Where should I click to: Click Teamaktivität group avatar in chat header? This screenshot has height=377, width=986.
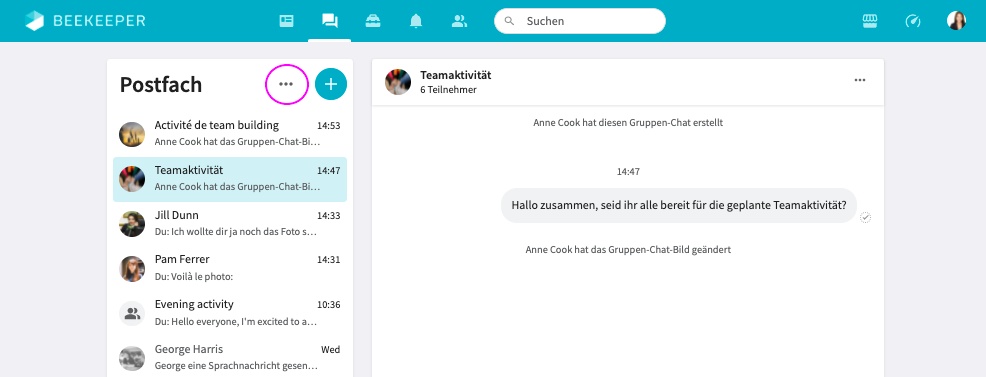tap(398, 82)
